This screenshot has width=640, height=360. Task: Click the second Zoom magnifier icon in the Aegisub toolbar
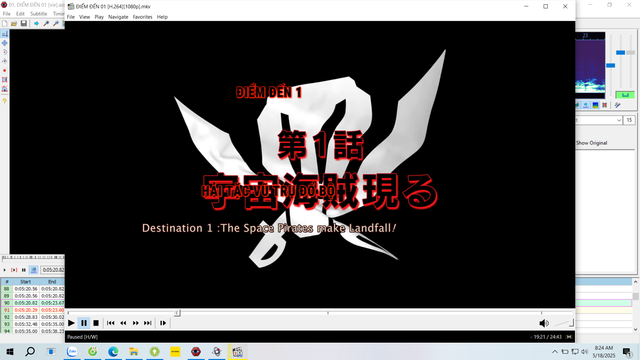(56, 24)
